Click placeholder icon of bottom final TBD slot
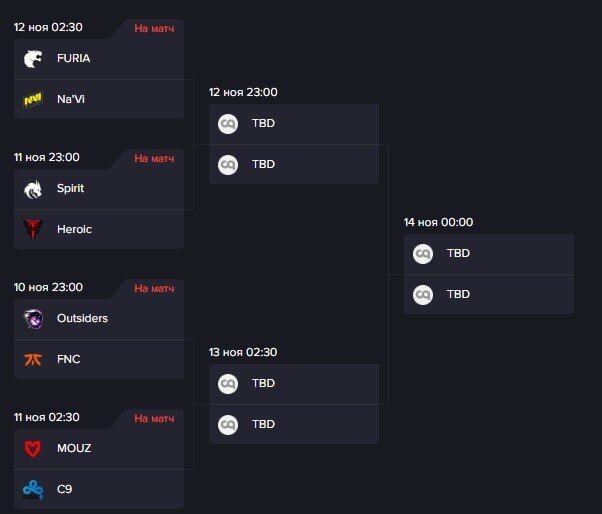The image size is (602, 514). point(423,295)
